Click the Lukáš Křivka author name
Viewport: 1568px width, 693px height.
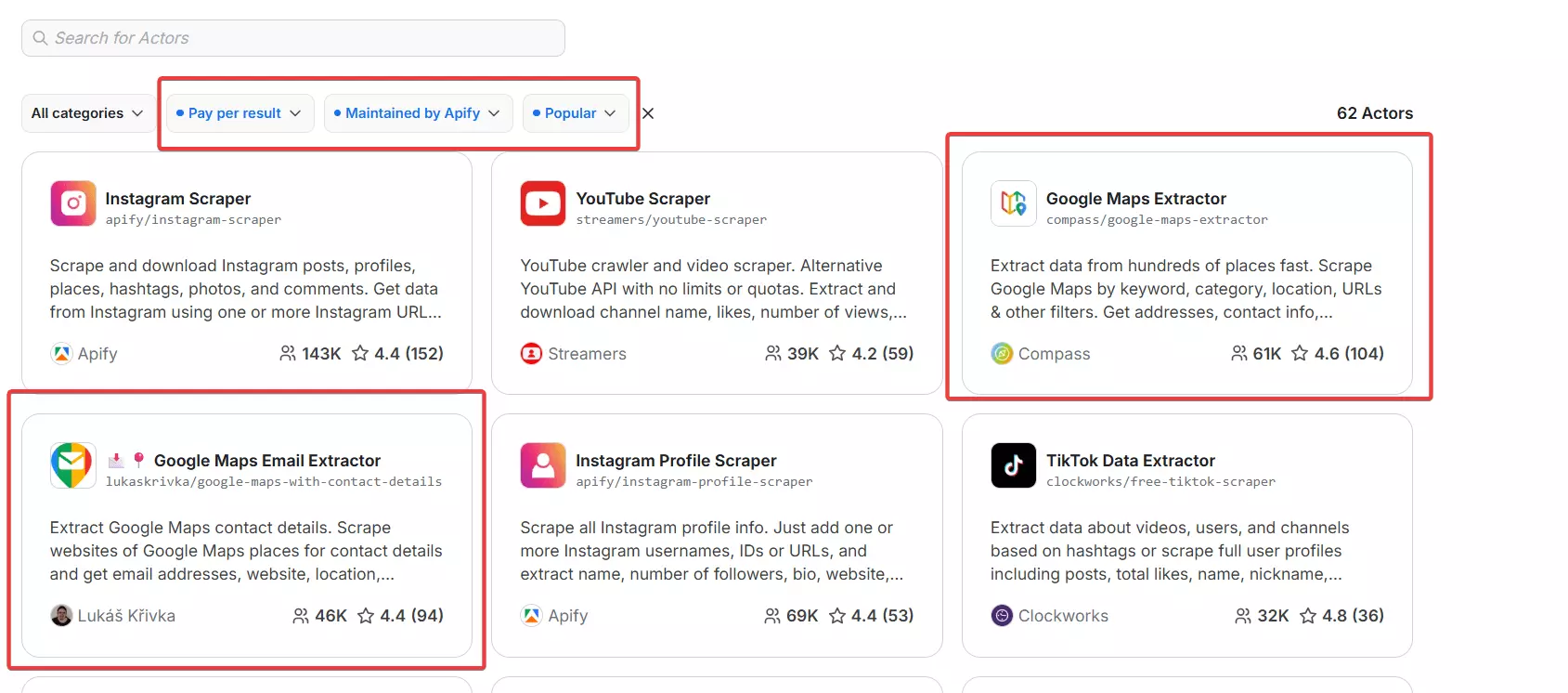[x=126, y=616]
